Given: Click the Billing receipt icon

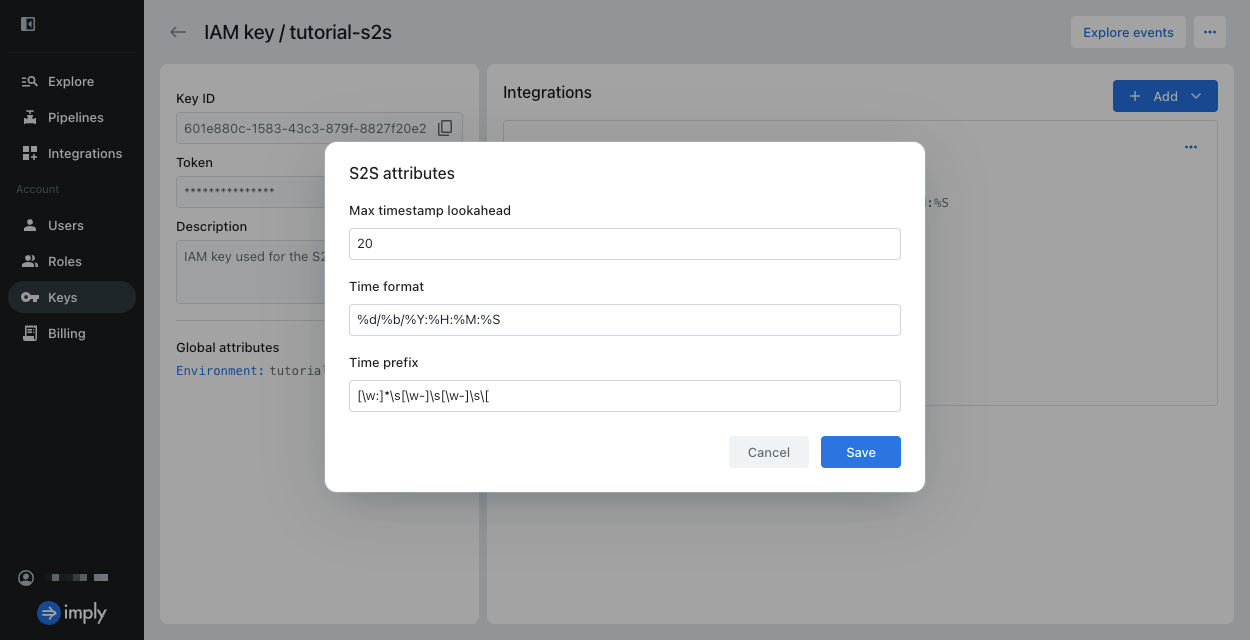Looking at the screenshot, I should [29, 333].
